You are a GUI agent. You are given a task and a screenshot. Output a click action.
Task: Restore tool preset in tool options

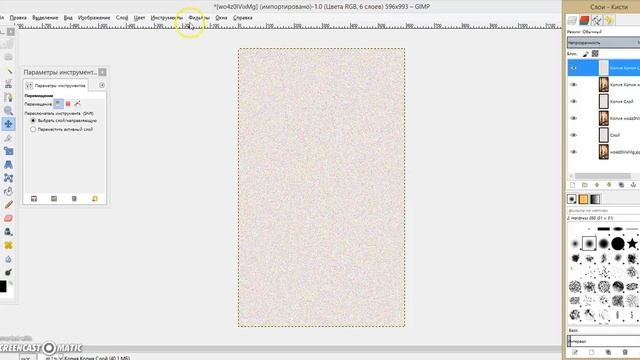pos(54,199)
